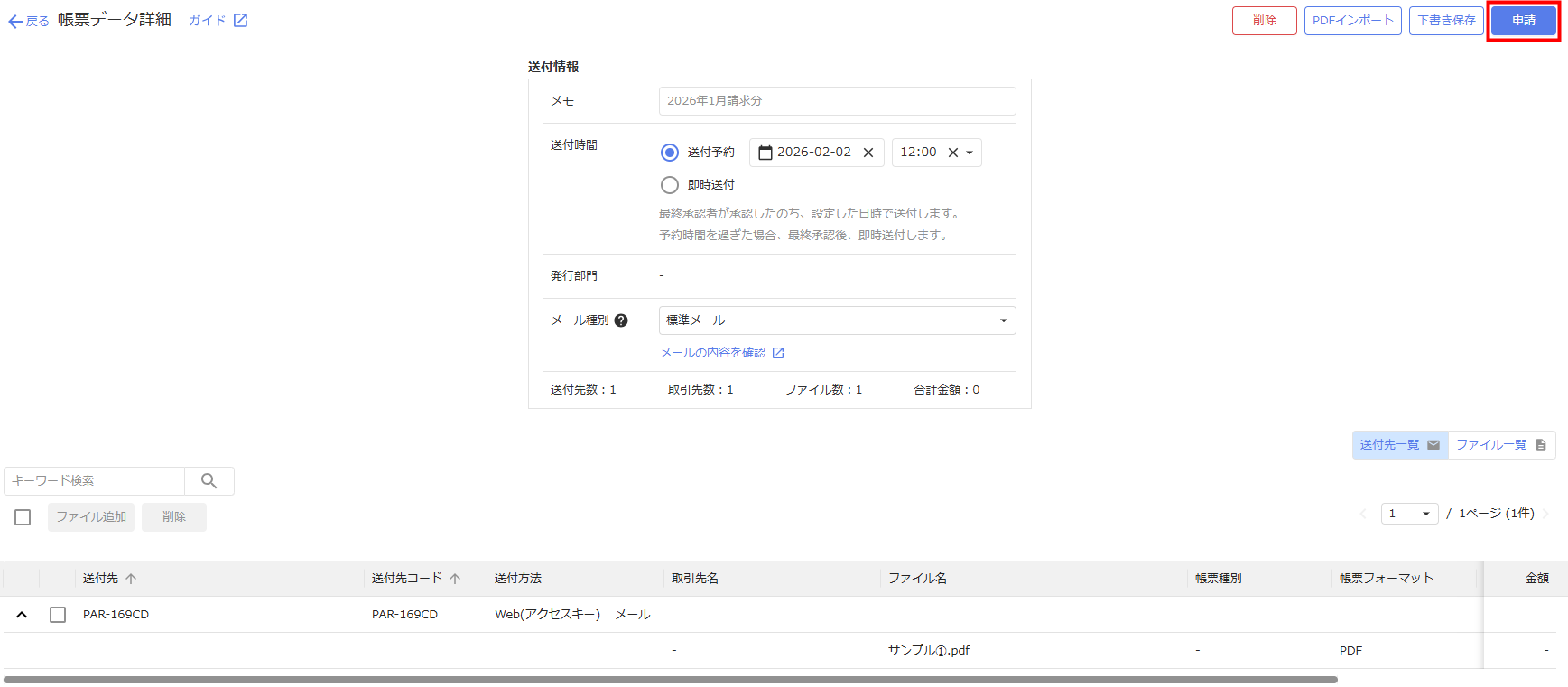Clear the scheduled date with X icon
The image size is (1568, 687).
tap(868, 153)
